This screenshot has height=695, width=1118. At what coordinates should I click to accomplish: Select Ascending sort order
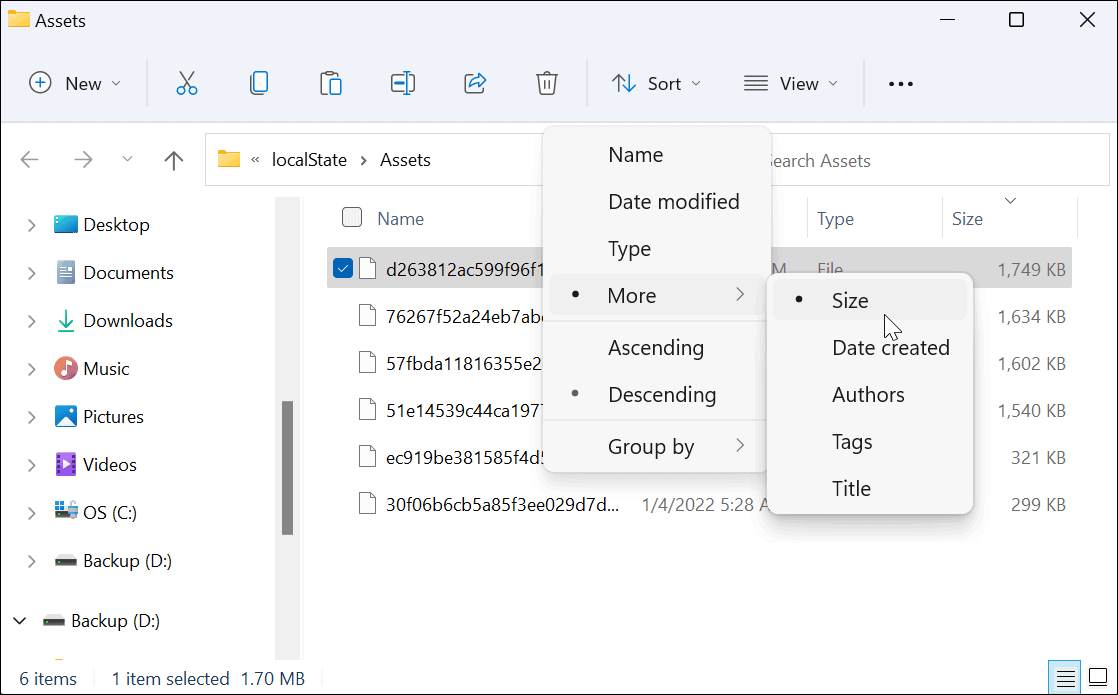(656, 347)
